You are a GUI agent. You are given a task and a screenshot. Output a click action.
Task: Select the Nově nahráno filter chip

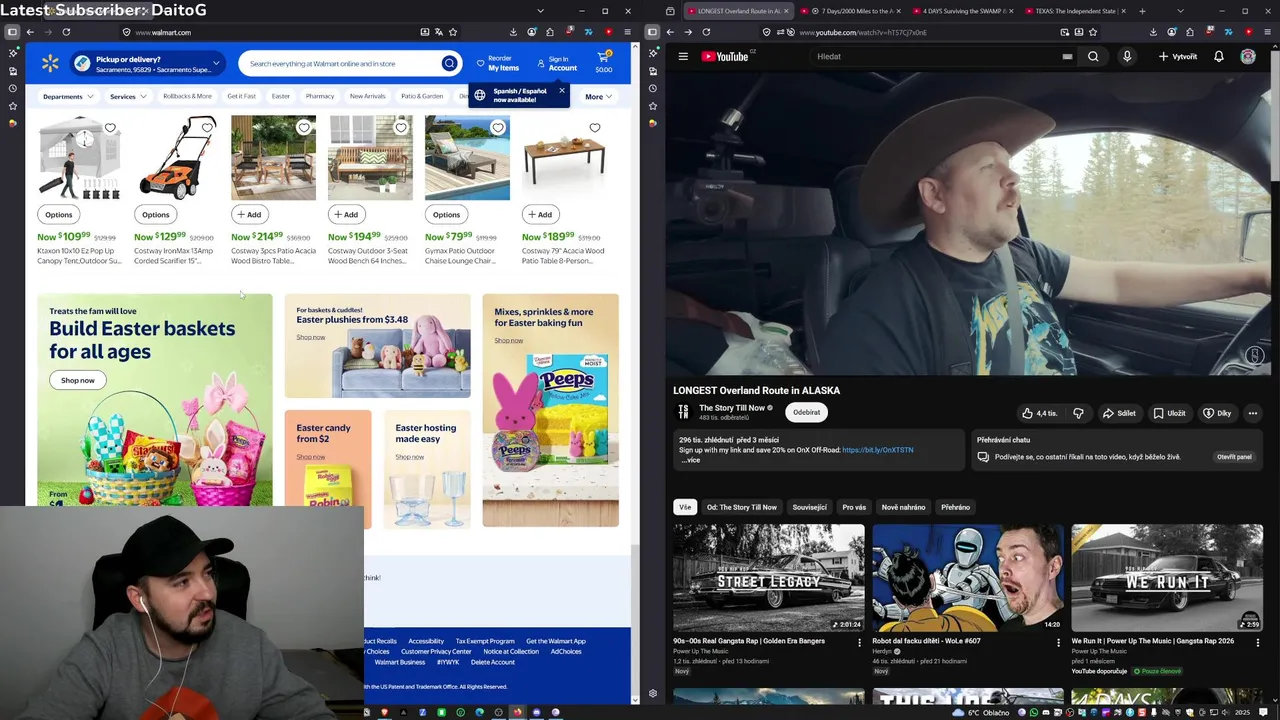tap(903, 507)
